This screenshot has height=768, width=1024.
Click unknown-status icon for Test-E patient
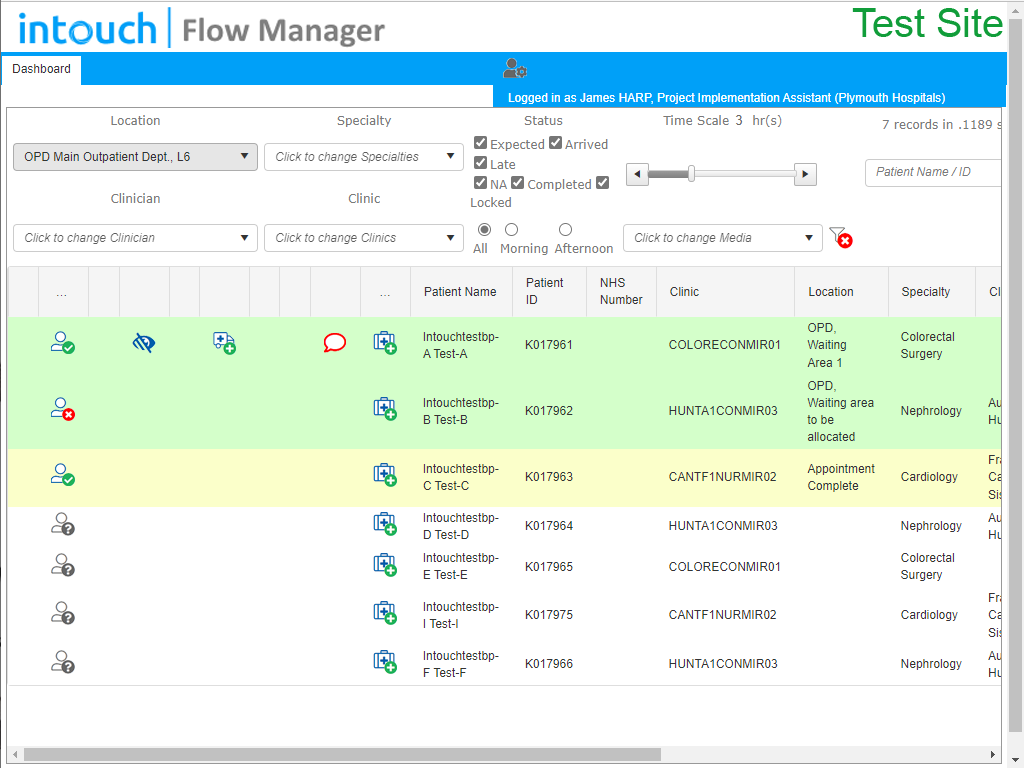pyautogui.click(x=63, y=565)
